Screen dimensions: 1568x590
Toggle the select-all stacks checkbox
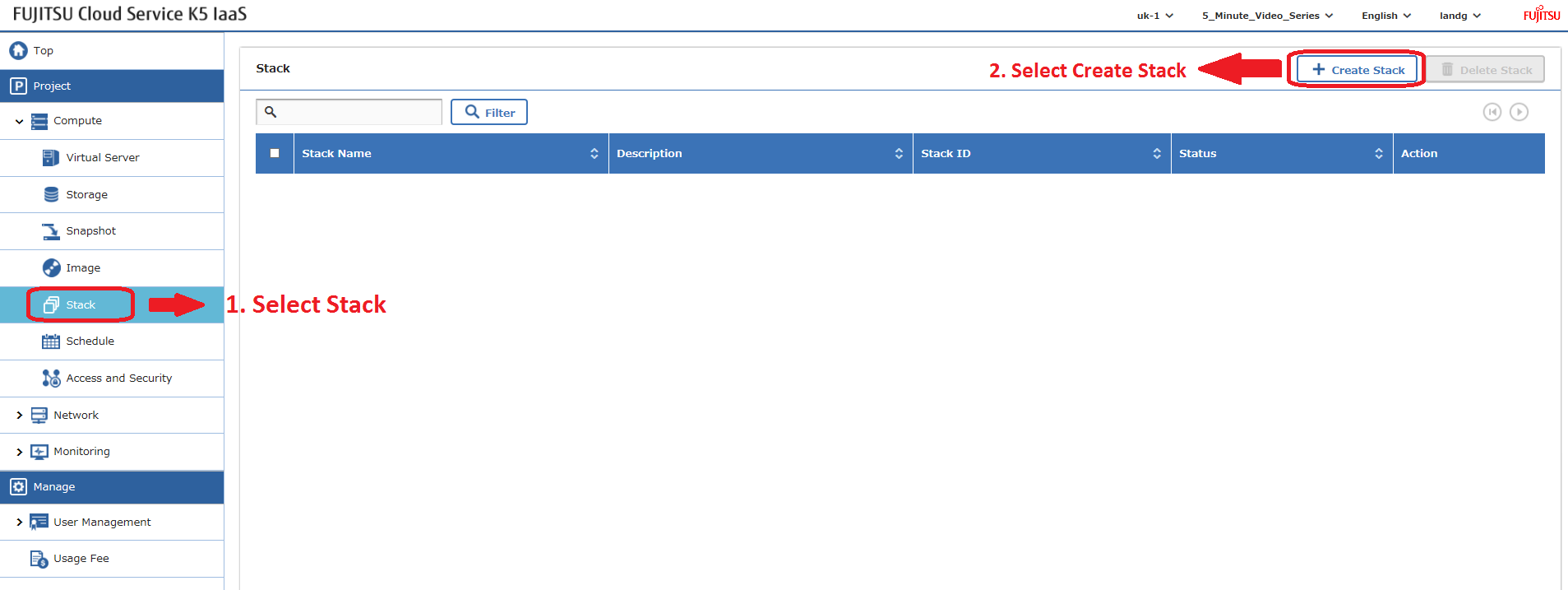tap(275, 153)
